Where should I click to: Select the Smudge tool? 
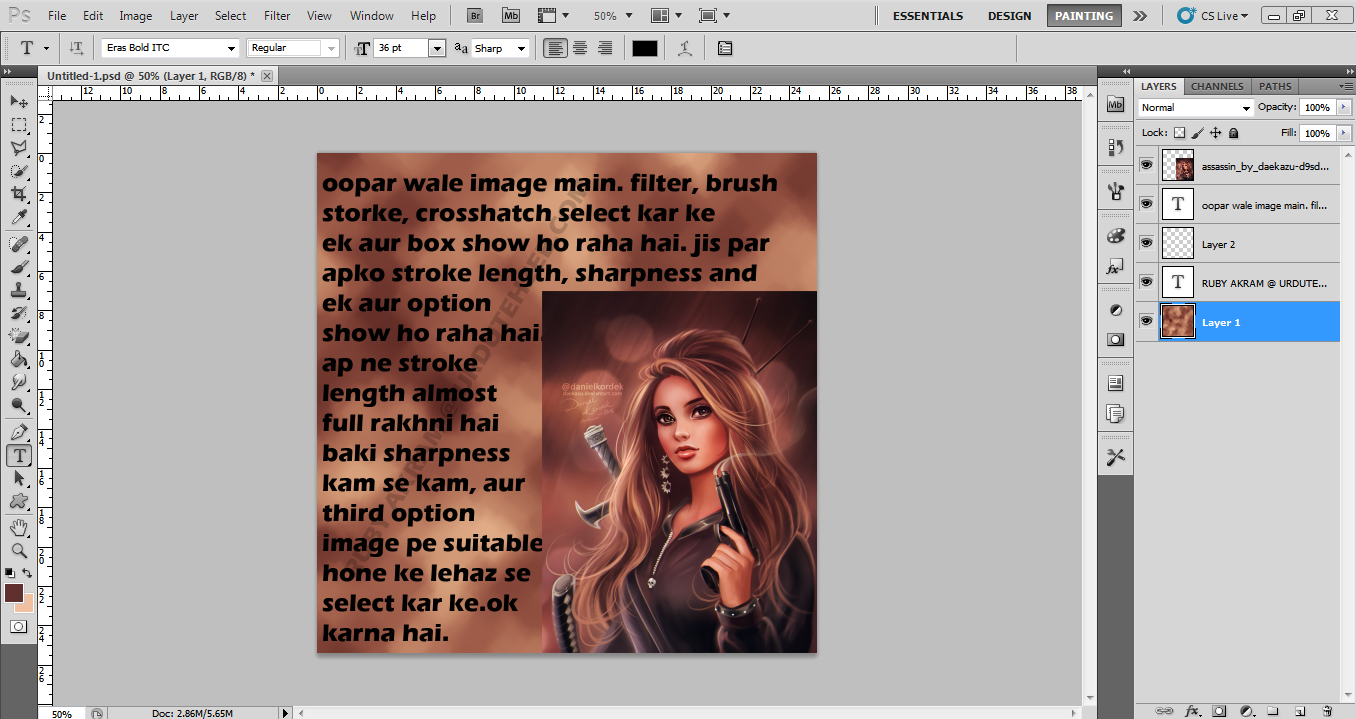click(19, 382)
